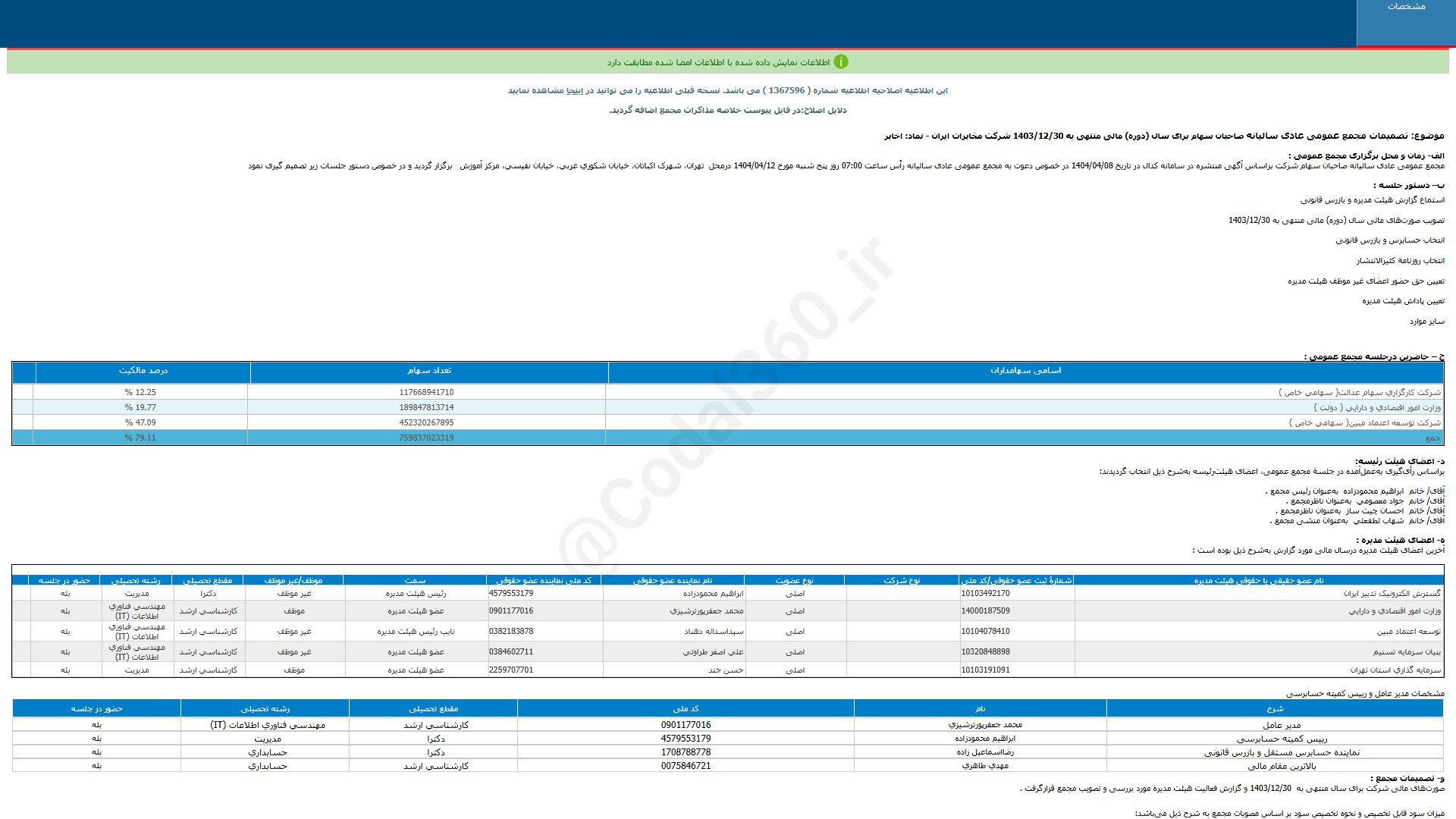Click the رییس کمیته حسابرسی row label

point(1282,739)
